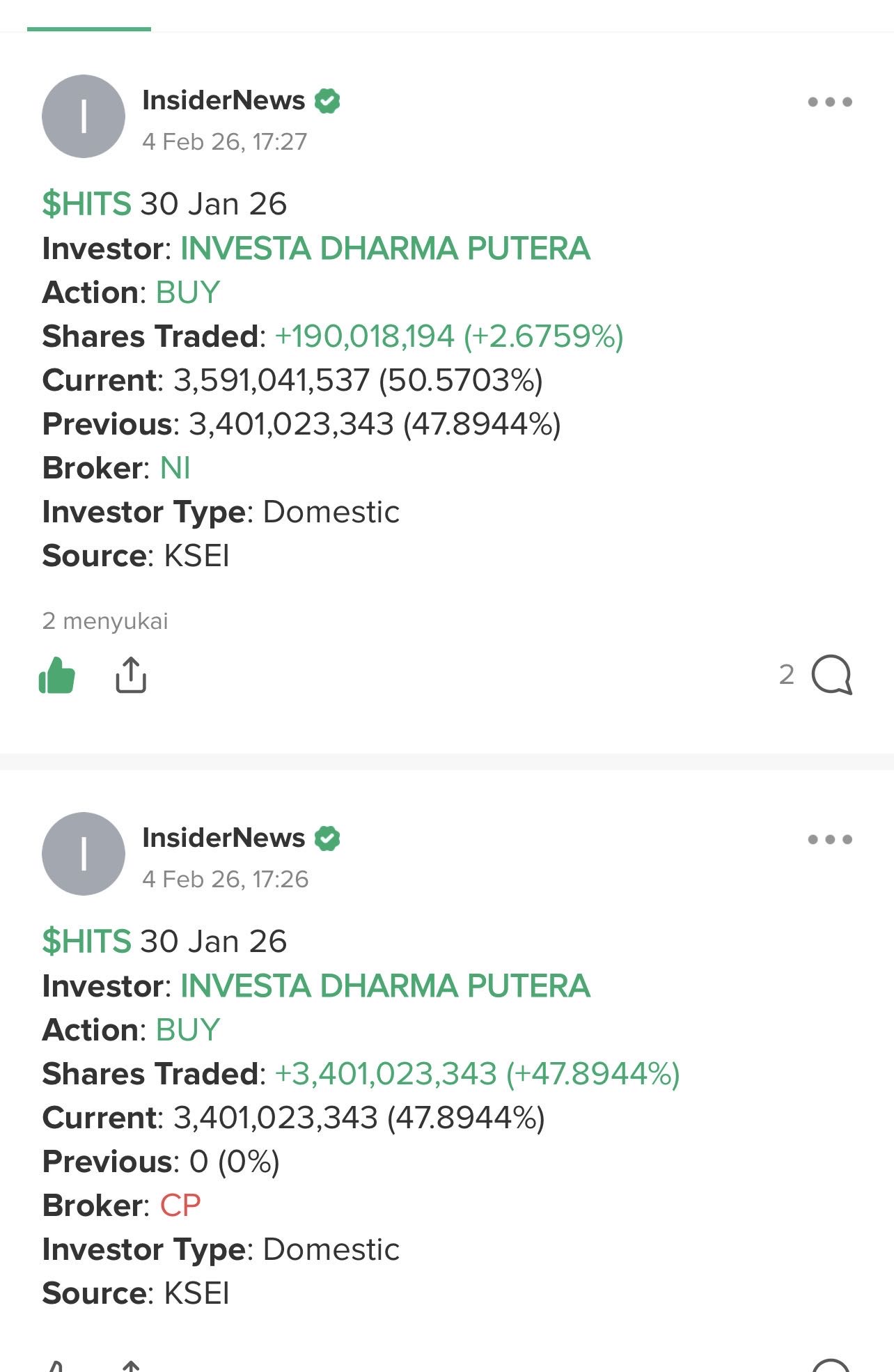Tap the verified badge on first InsiderNews
The width and height of the screenshot is (894, 1372).
click(327, 101)
